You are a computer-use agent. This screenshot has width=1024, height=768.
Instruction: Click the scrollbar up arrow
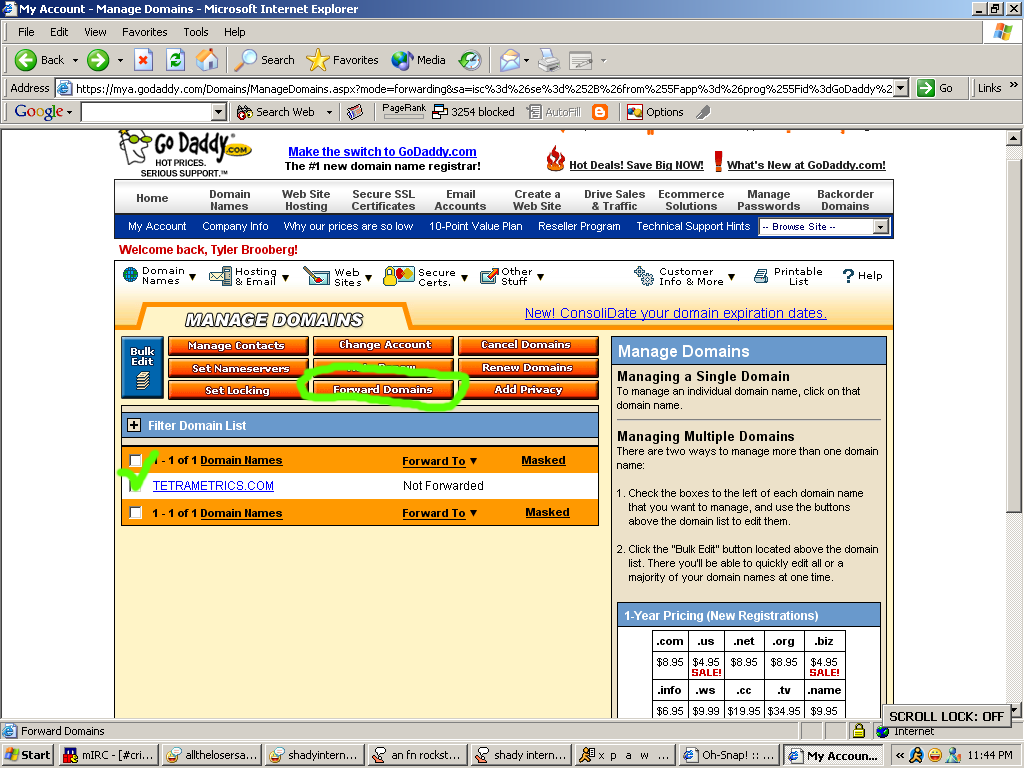tap(1013, 138)
